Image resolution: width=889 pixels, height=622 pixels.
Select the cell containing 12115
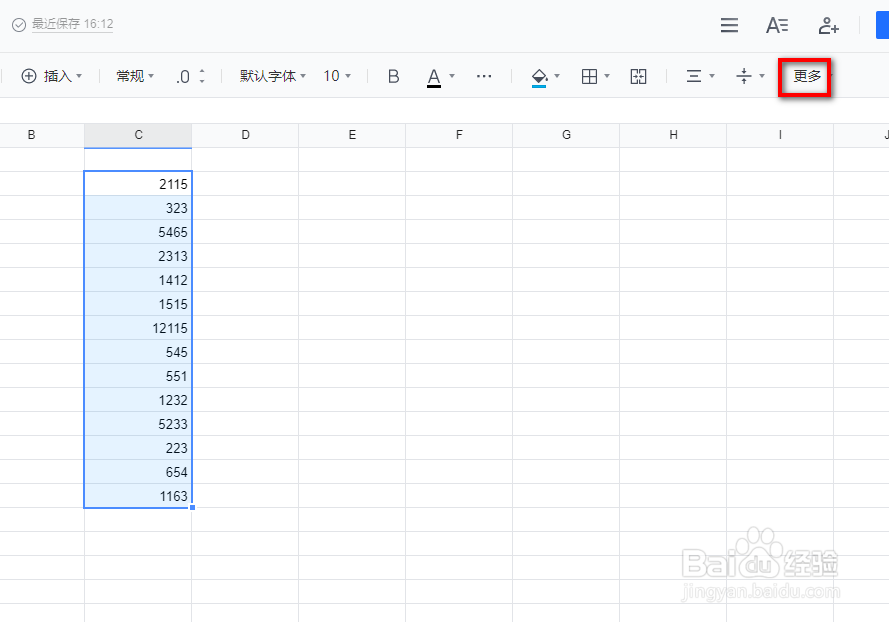pyautogui.click(x=138, y=328)
